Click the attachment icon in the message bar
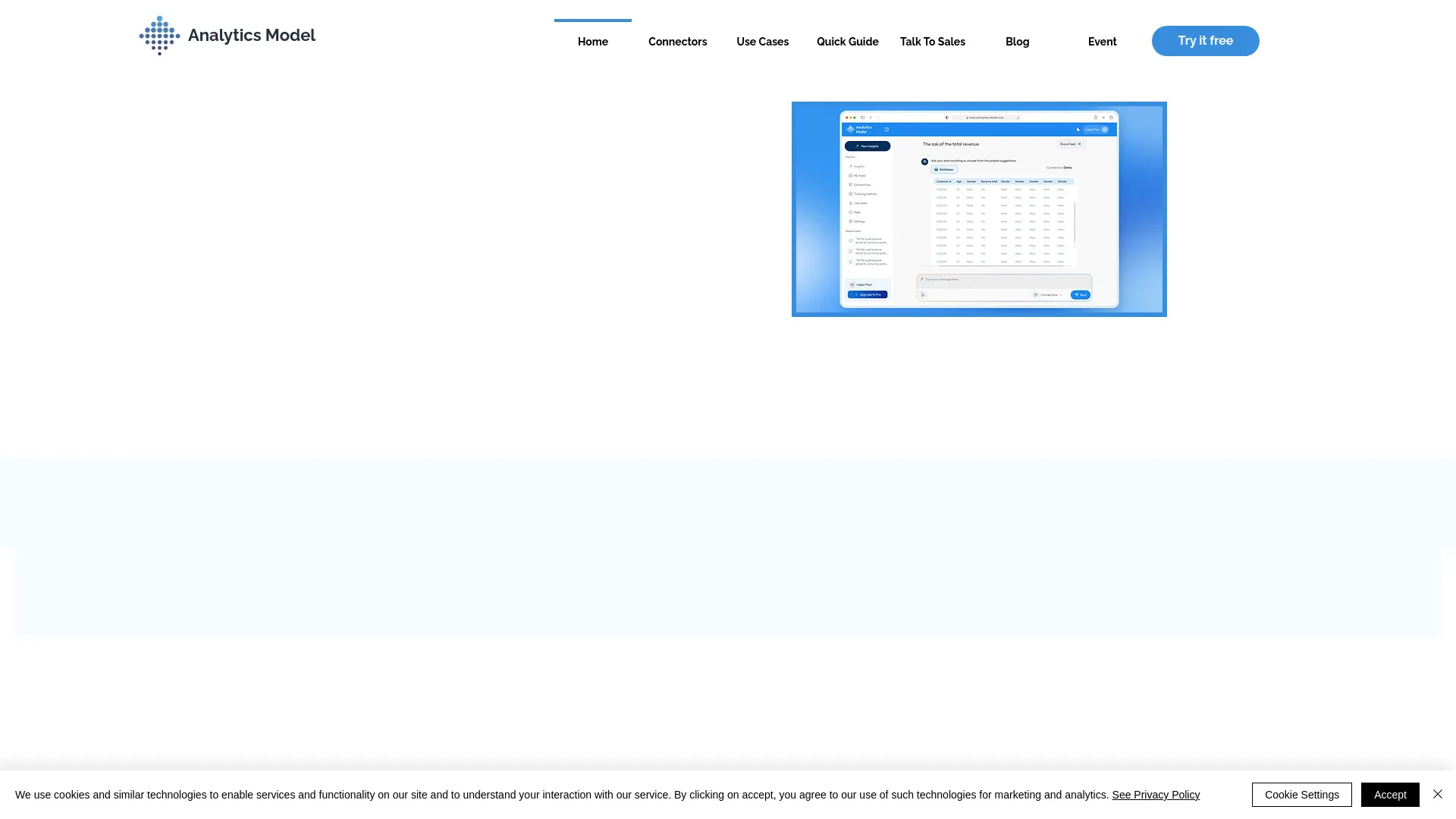This screenshot has height=819, width=1456. (x=923, y=295)
